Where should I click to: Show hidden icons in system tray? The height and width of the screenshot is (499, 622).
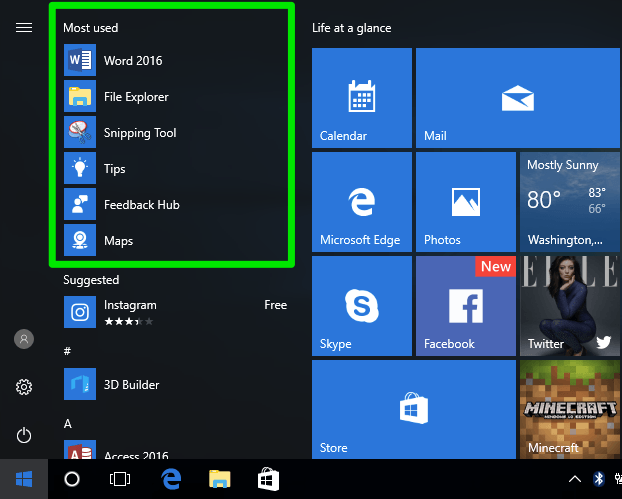point(576,479)
